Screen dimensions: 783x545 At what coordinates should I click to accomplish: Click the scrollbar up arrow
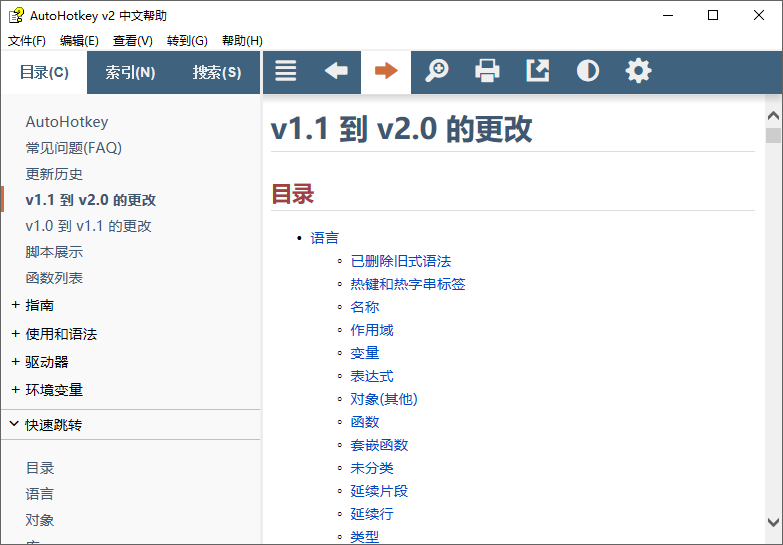coord(773,116)
